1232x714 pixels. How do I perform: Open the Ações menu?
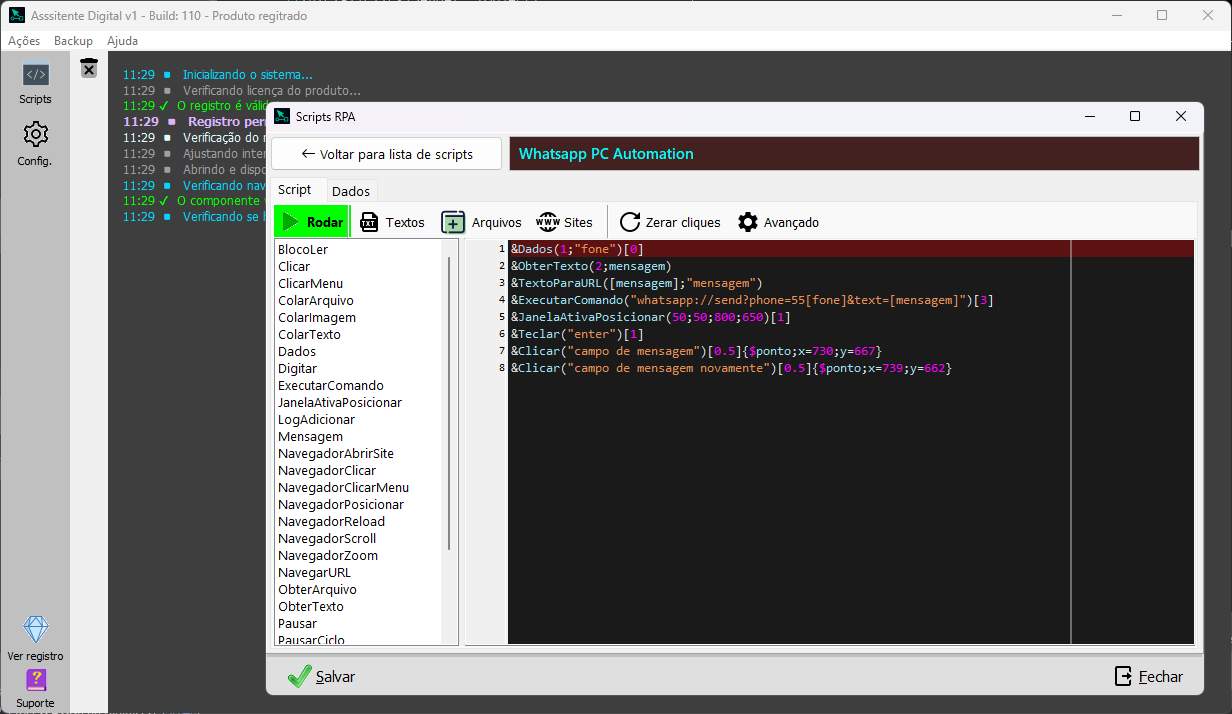tap(24, 41)
